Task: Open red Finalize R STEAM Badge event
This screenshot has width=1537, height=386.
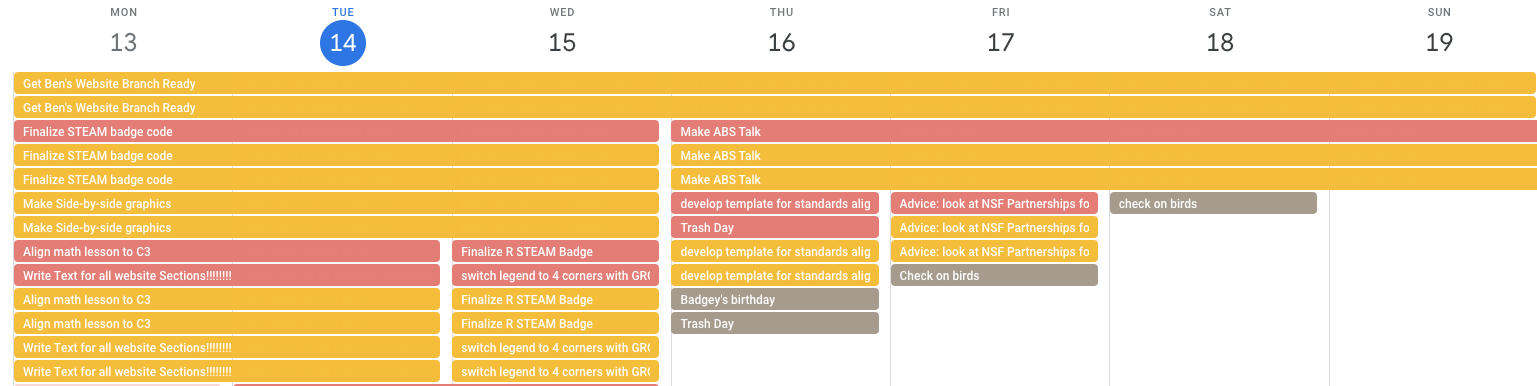Action: (x=555, y=251)
